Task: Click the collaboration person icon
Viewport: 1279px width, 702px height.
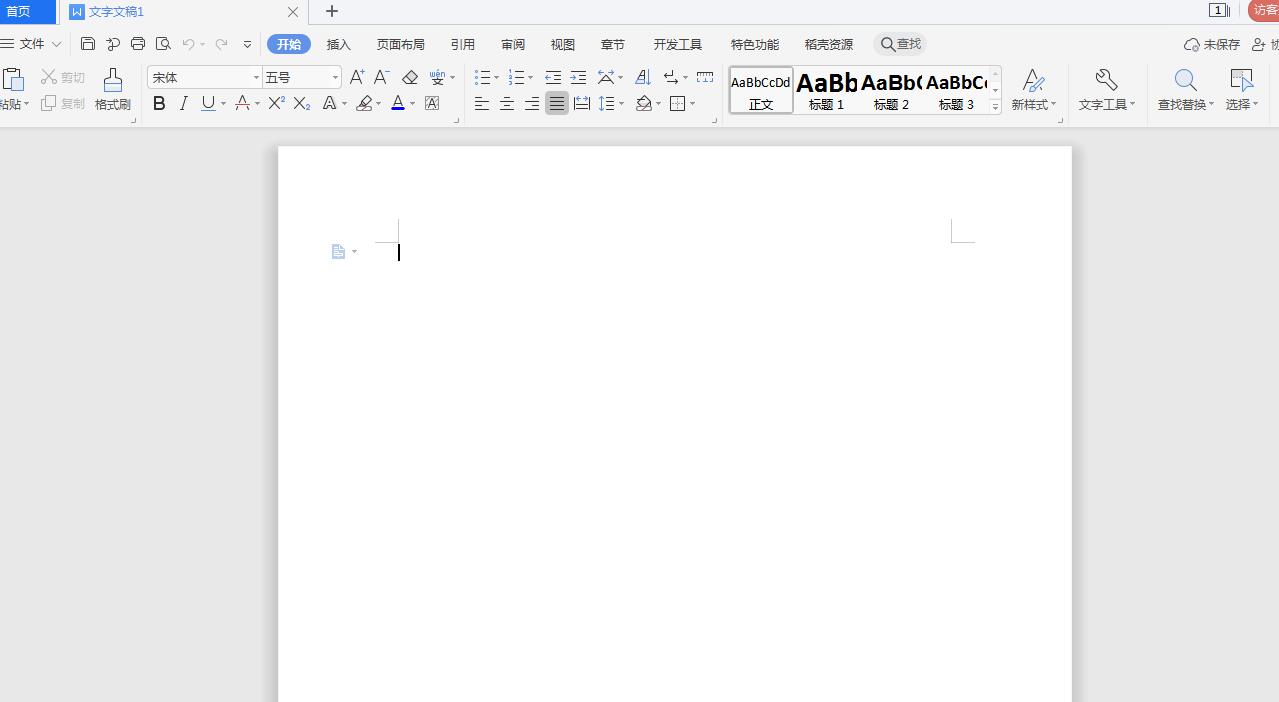Action: pyautogui.click(x=1259, y=44)
